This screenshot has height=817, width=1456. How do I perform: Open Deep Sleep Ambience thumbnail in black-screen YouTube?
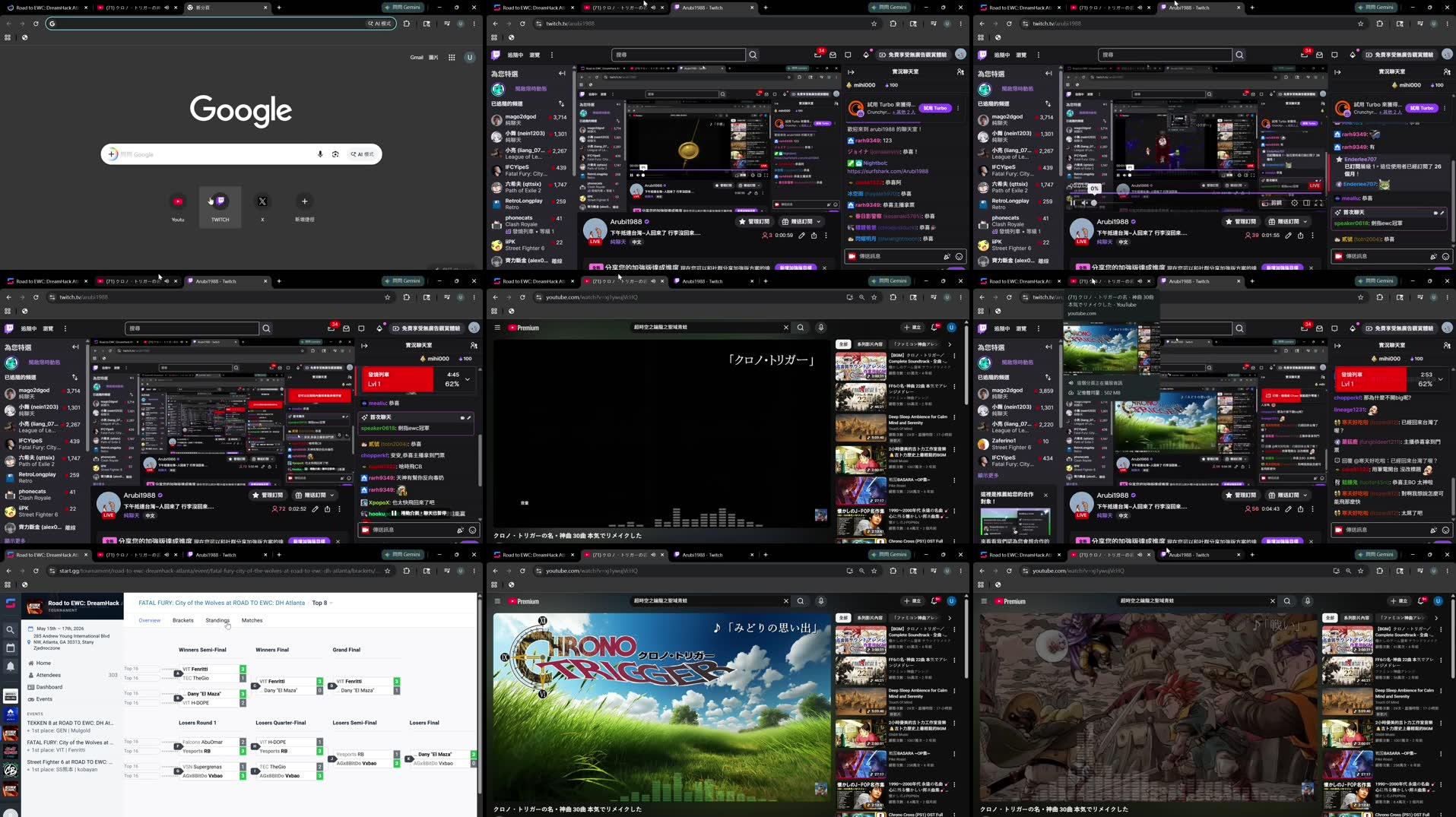(861, 428)
